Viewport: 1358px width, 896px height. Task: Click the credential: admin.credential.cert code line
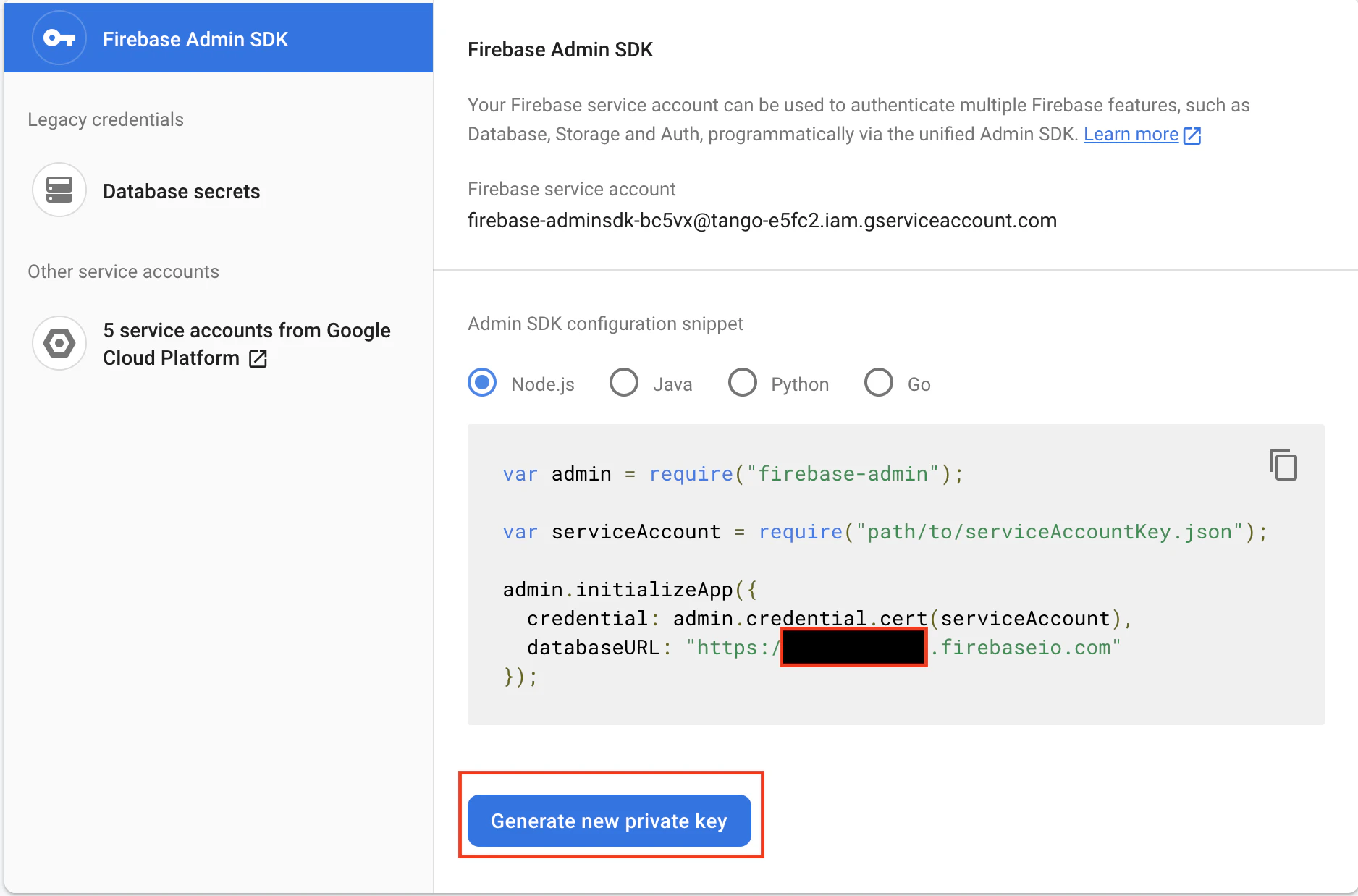830,619
